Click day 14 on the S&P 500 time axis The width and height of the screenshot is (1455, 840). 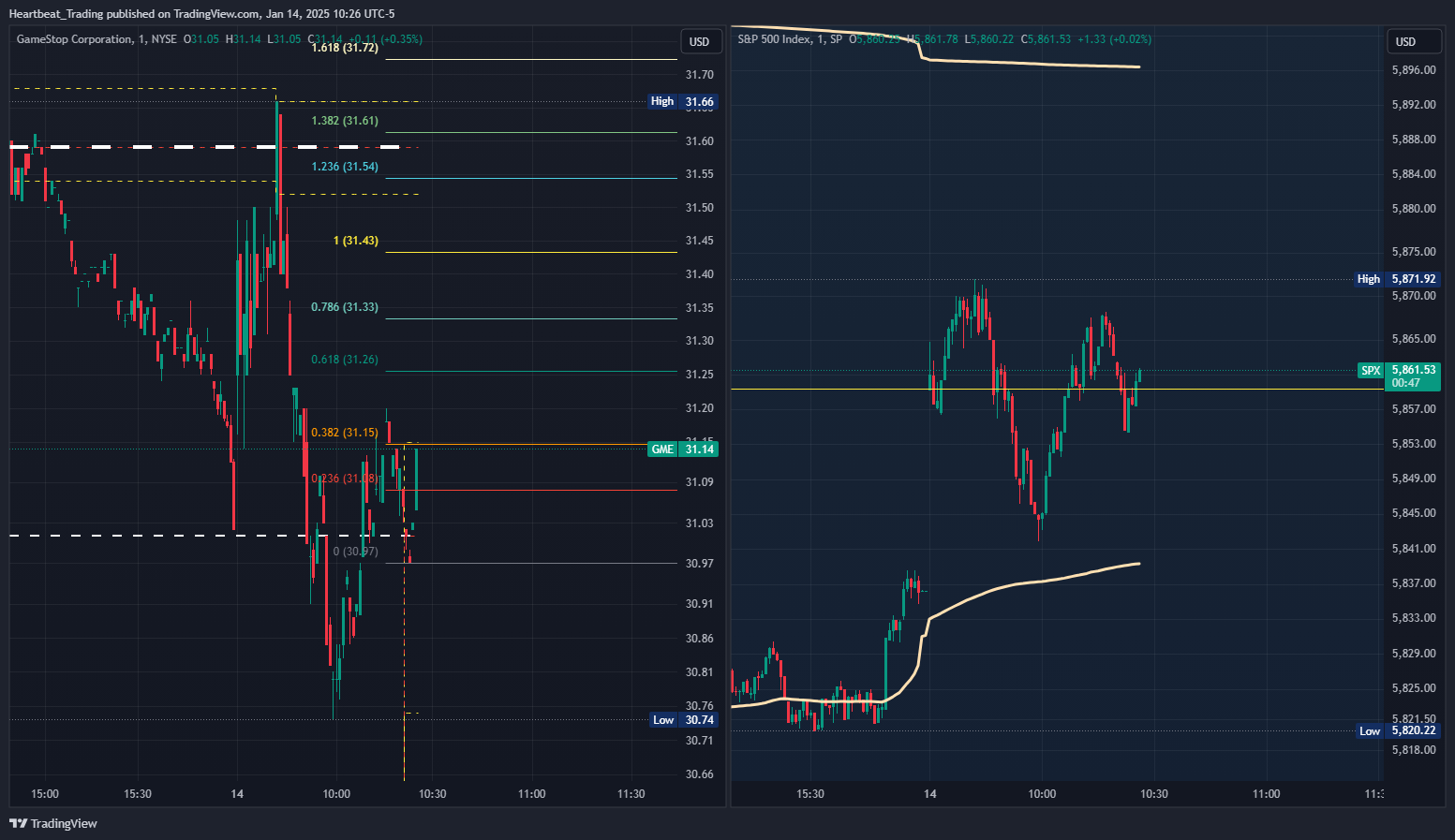[x=929, y=794]
